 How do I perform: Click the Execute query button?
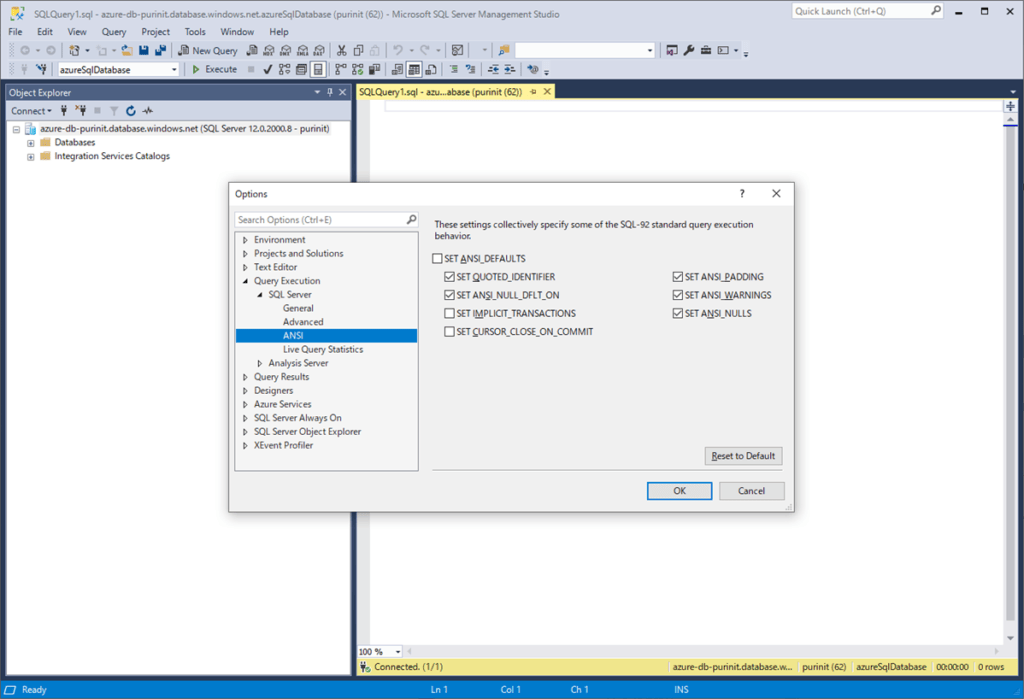tap(214, 69)
